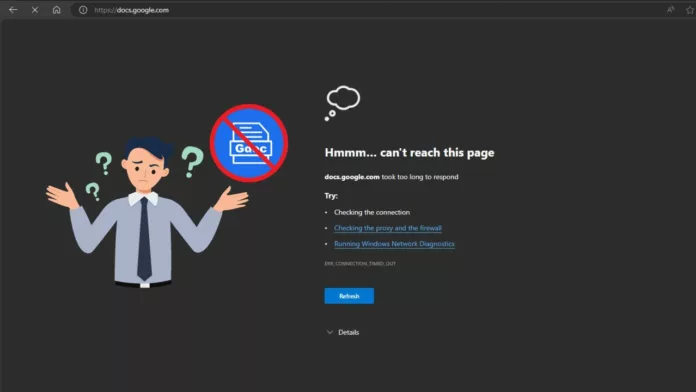Click the crossed-out Google Docs icon image
696x392 pixels.
click(249, 143)
